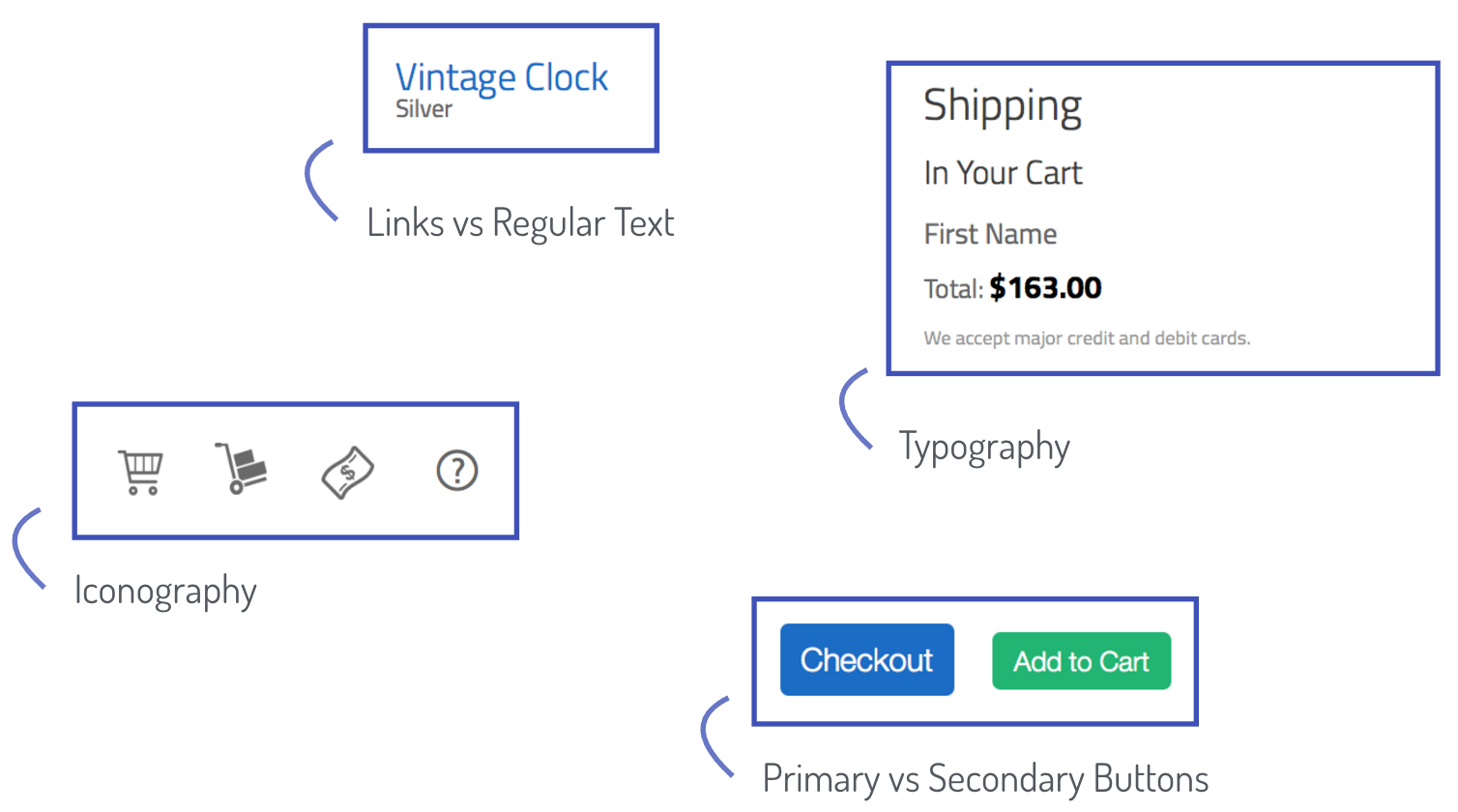Select the In Your Cart subheading
Viewport: 1458px width, 812px height.
click(x=1003, y=173)
